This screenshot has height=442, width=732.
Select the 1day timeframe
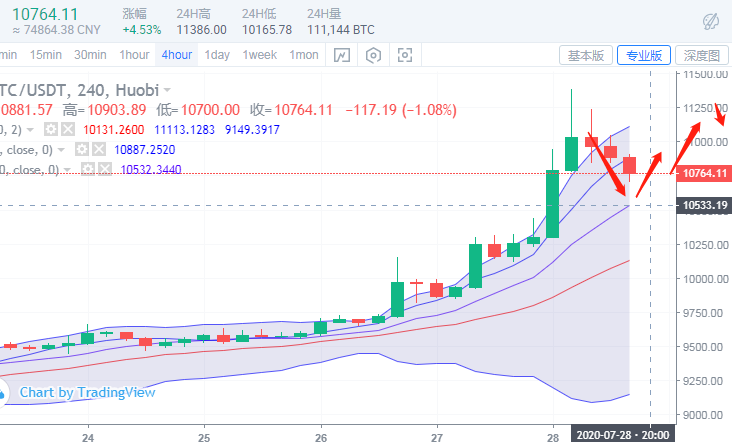[x=217, y=55]
